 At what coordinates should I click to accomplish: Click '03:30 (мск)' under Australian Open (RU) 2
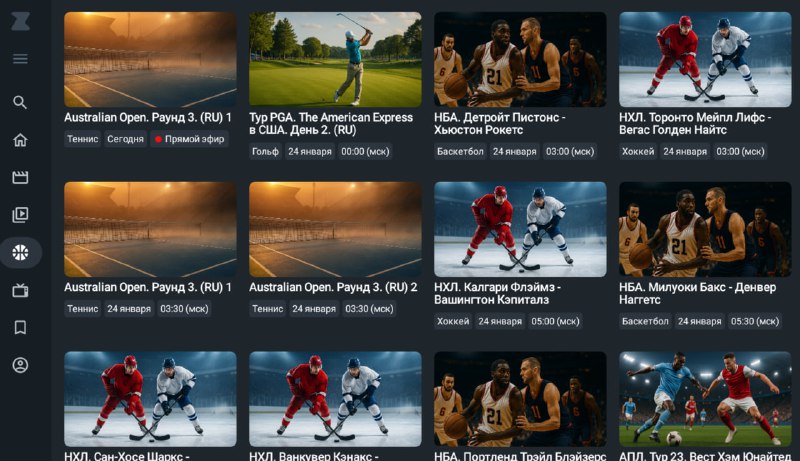(369, 309)
